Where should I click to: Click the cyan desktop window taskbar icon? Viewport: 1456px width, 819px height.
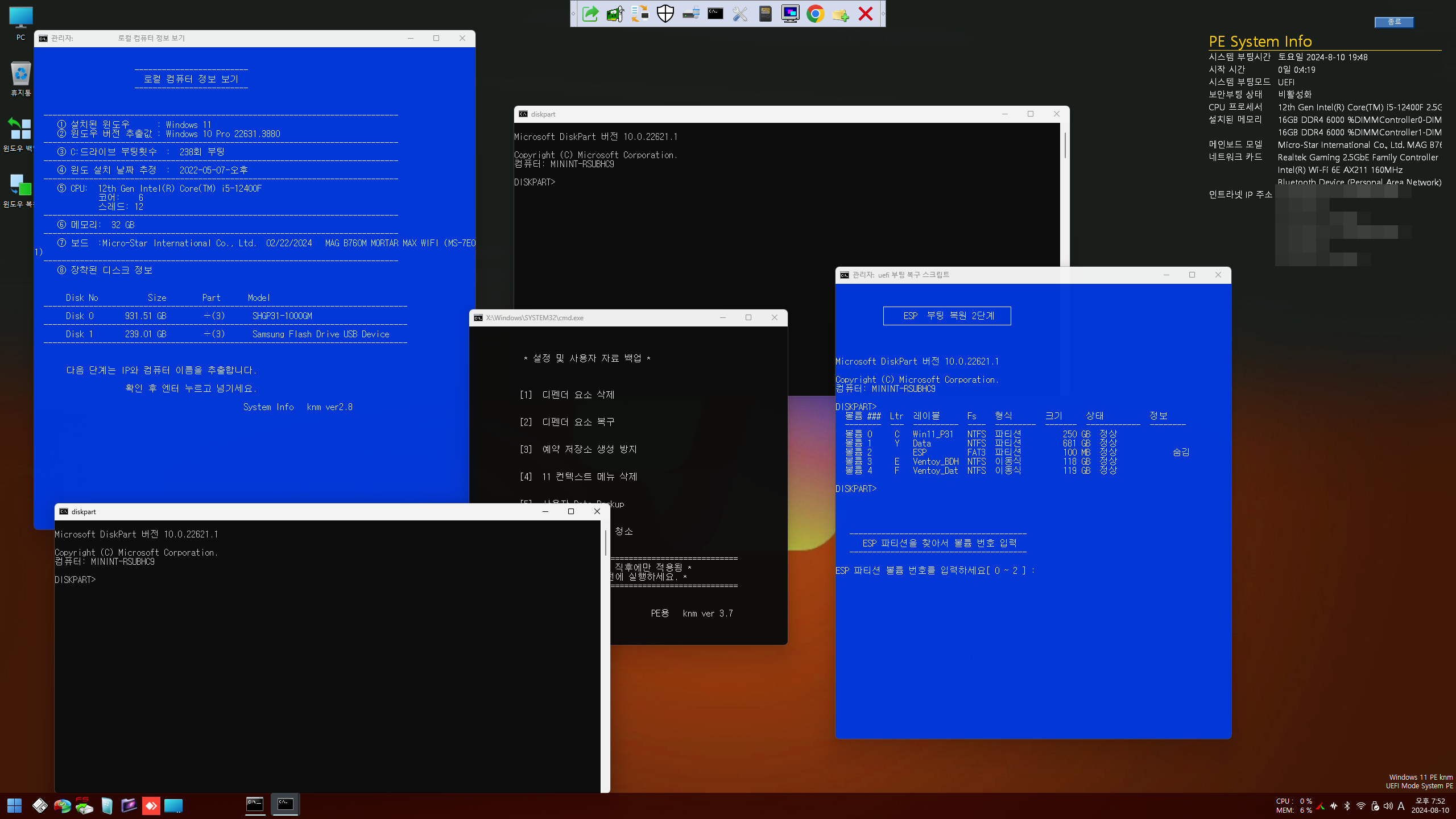coord(173,805)
